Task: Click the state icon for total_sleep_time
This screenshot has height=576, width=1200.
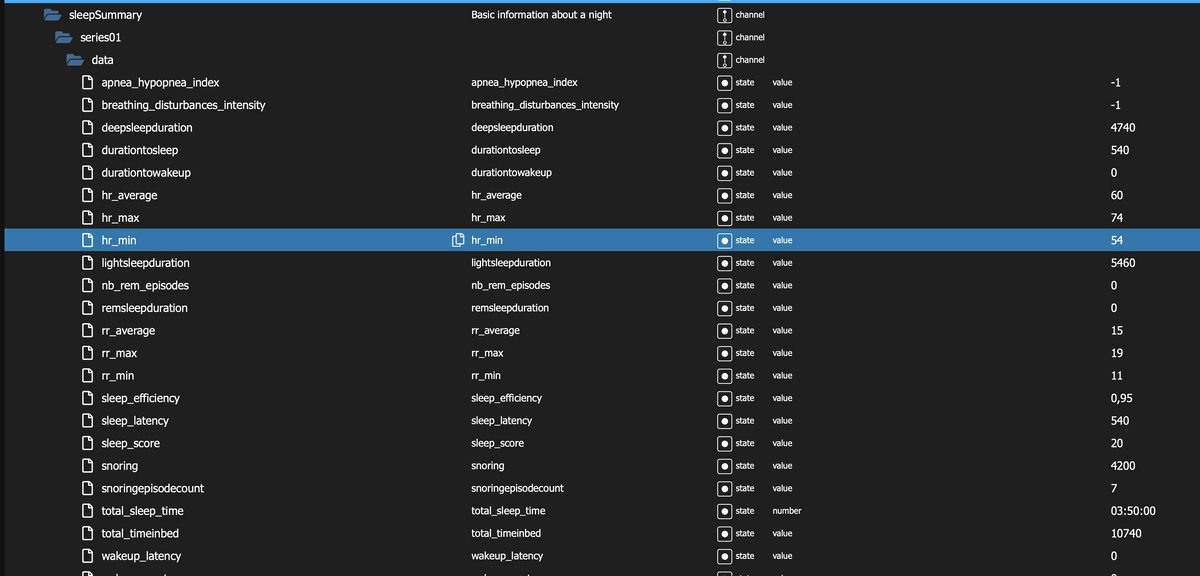Action: pyautogui.click(x=724, y=511)
